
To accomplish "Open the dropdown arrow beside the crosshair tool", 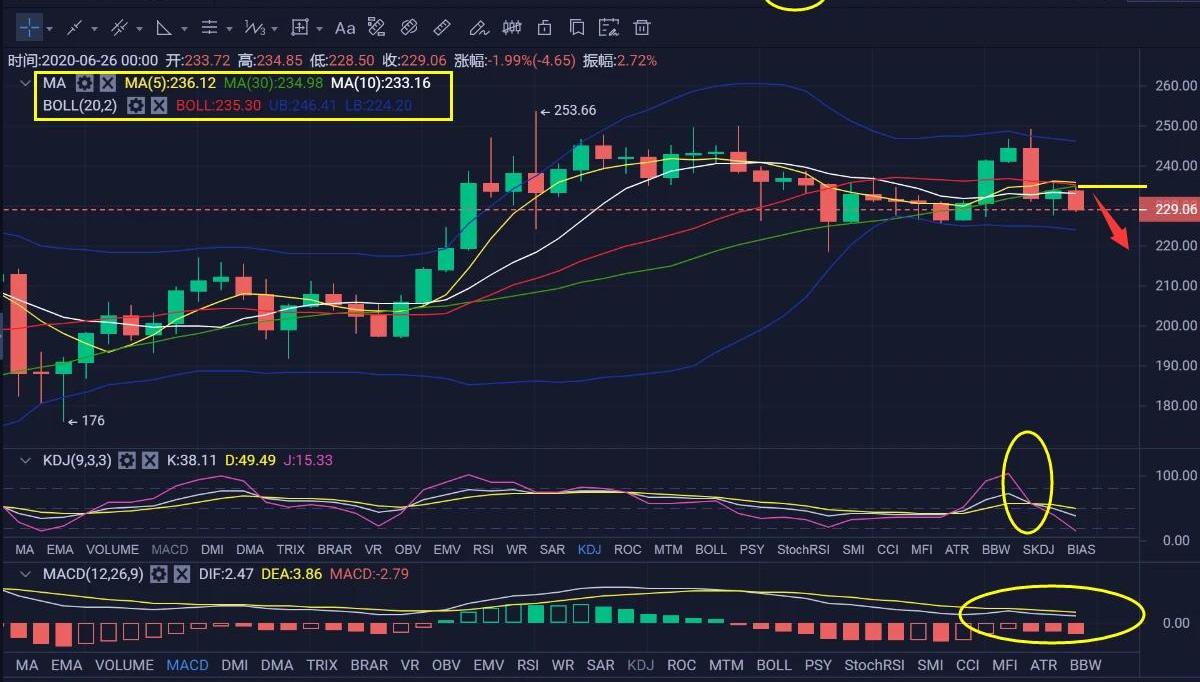I will click(52, 28).
